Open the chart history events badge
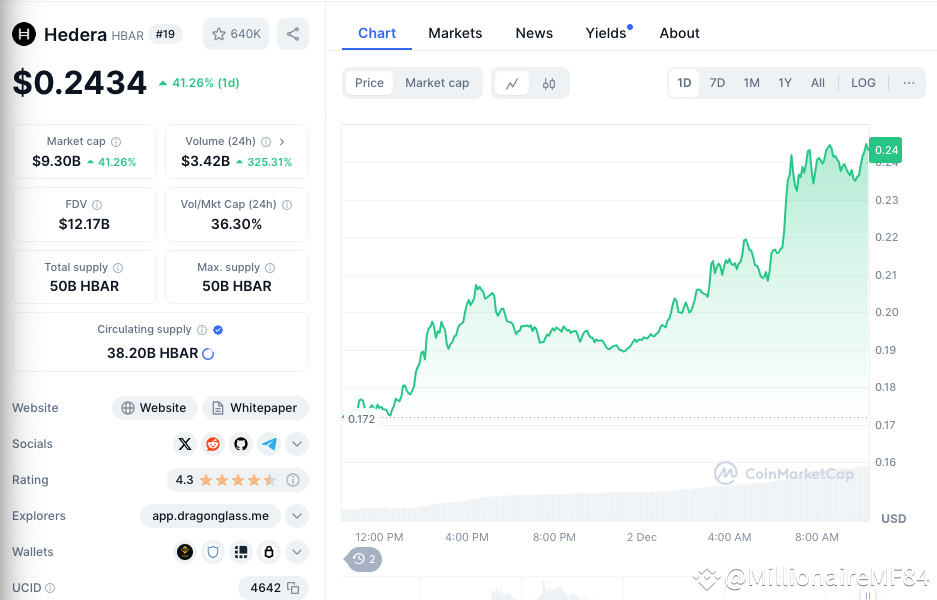Screen dimensions: 937x600 click(363, 559)
